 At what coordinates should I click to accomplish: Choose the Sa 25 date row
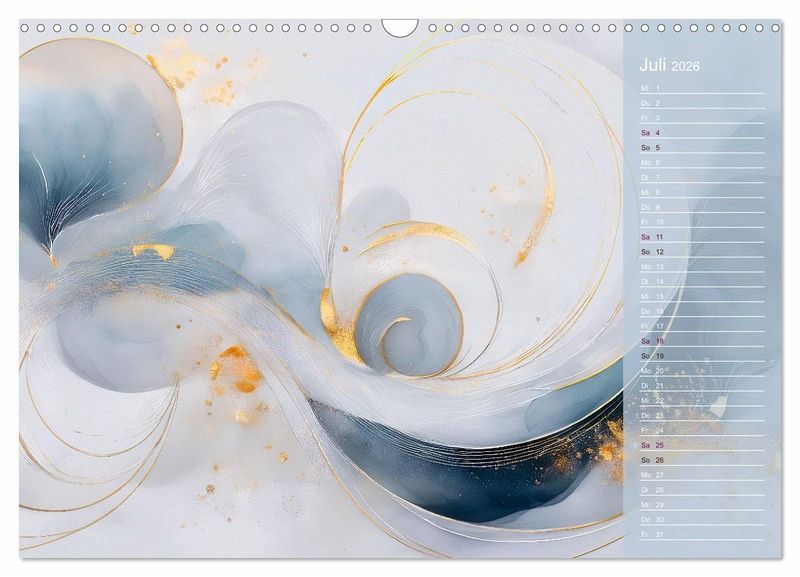[700, 445]
